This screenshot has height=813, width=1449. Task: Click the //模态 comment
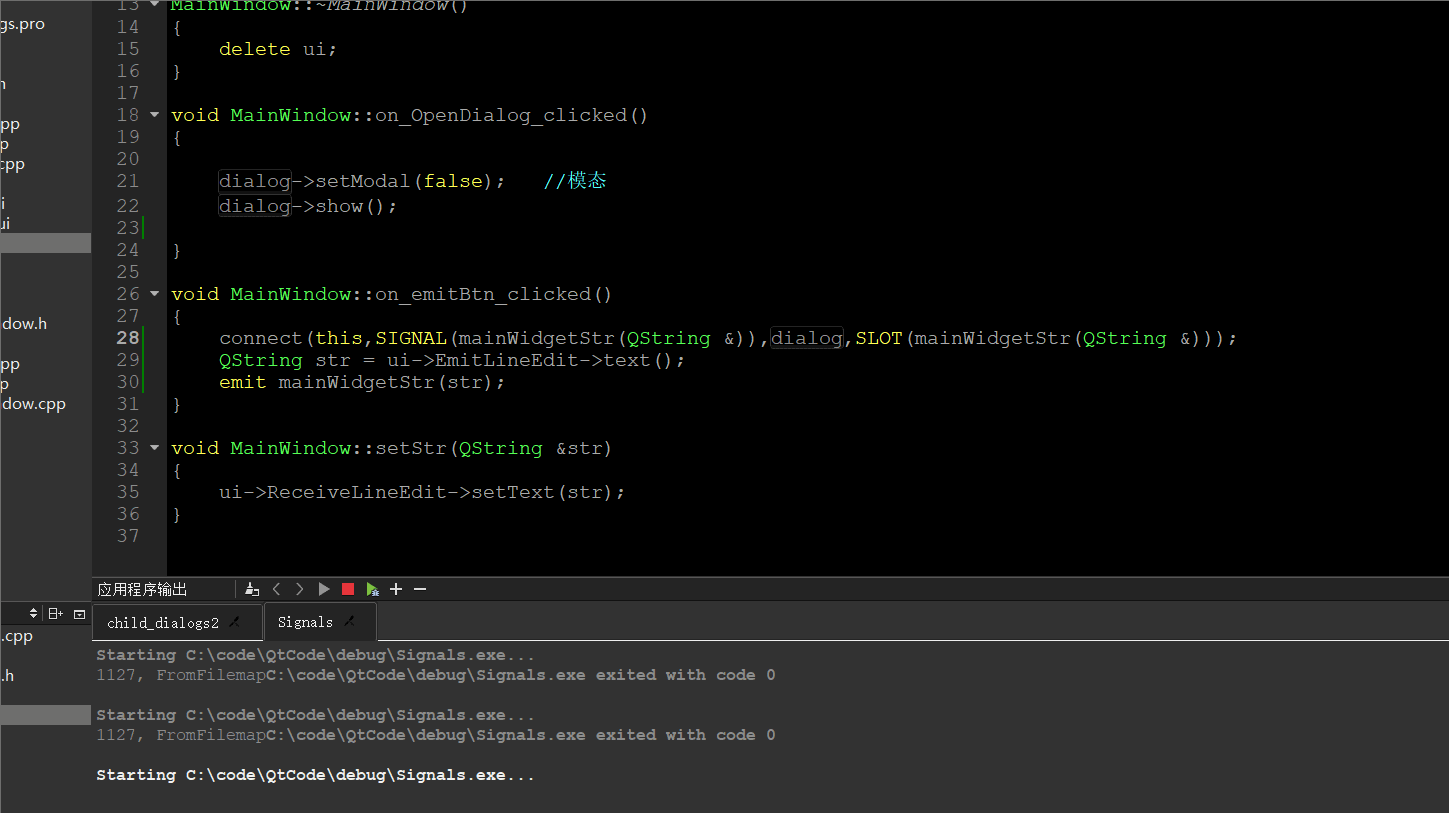tap(575, 181)
